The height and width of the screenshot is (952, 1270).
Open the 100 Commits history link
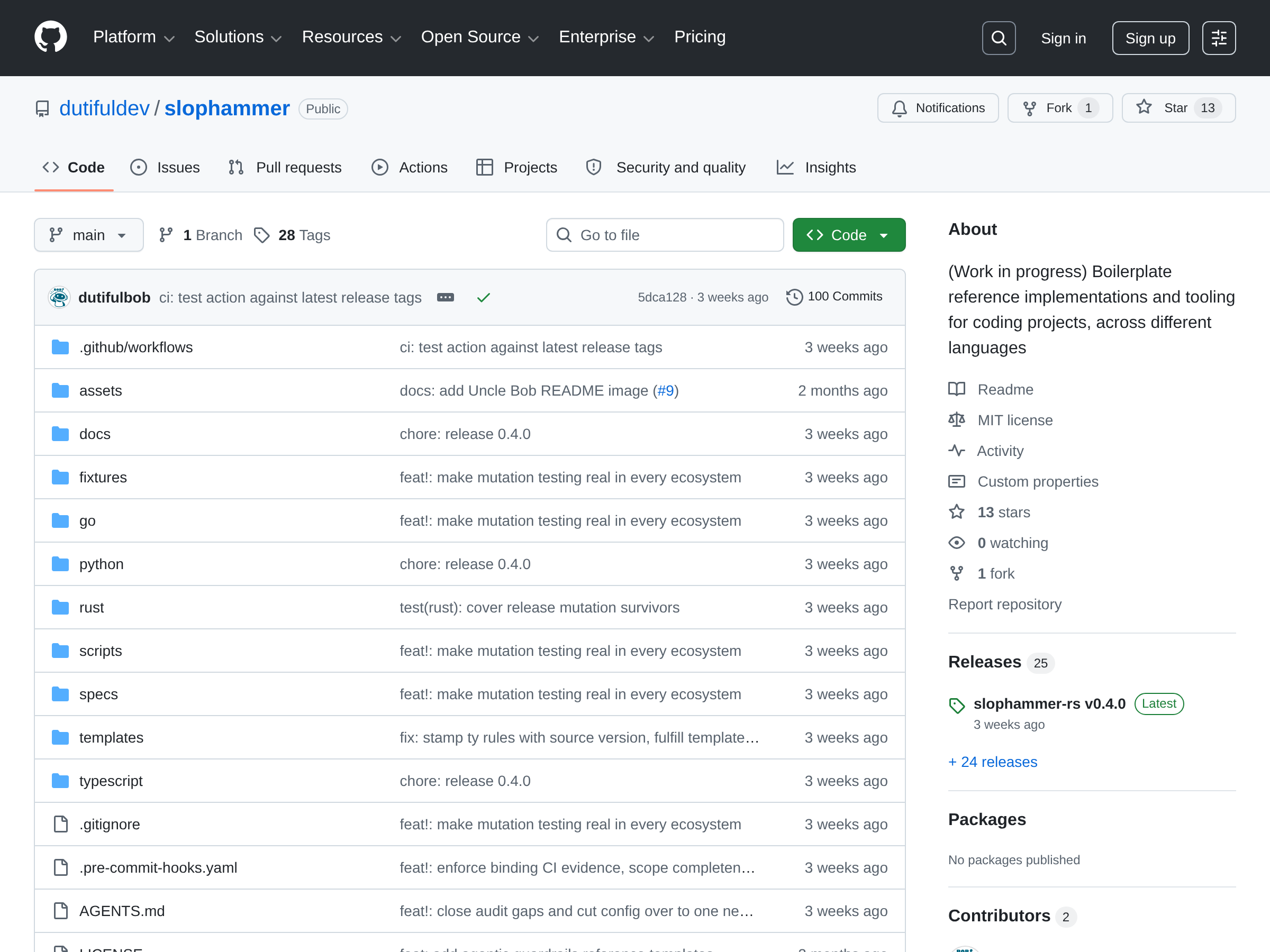coord(834,297)
